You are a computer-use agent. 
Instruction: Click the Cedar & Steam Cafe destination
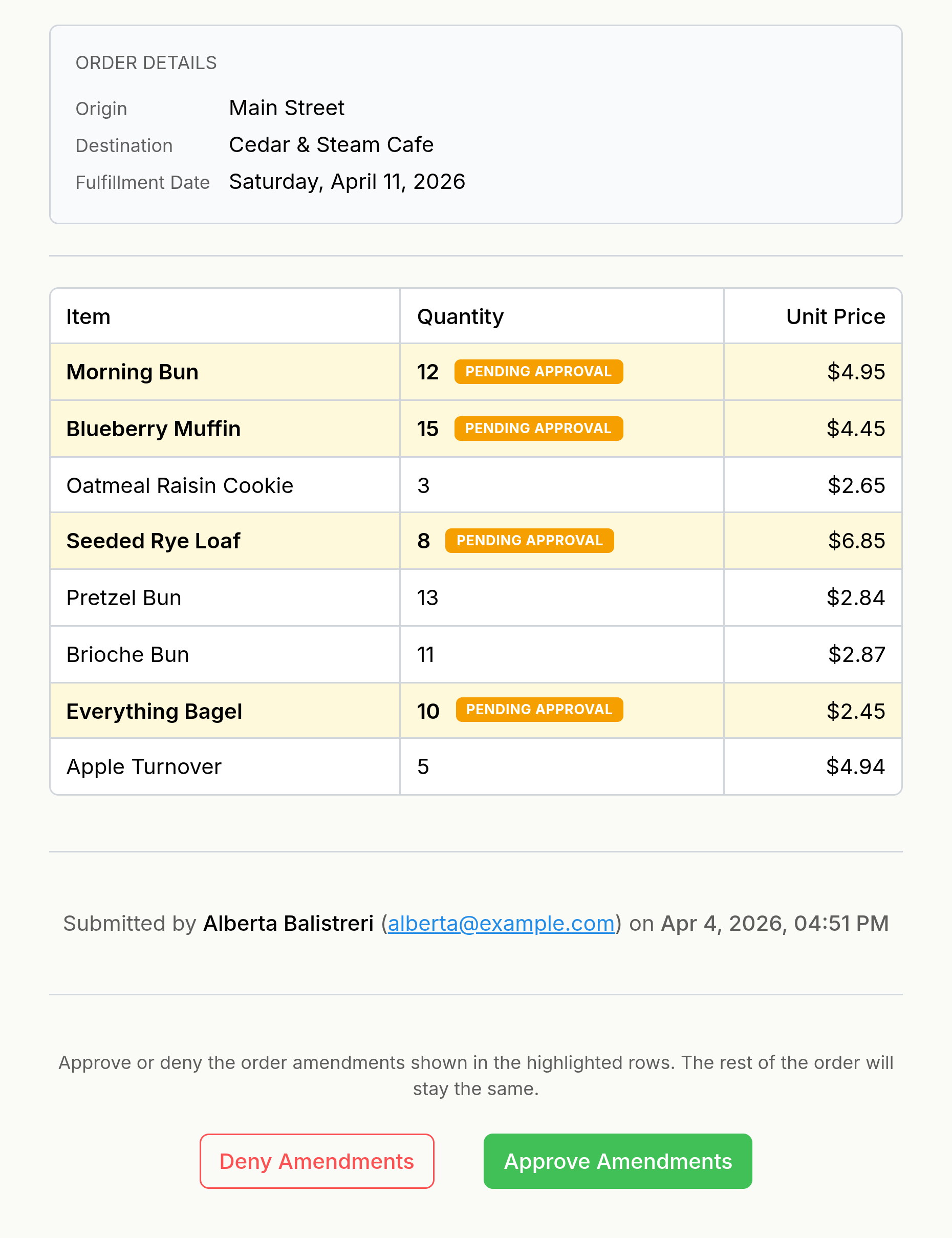[x=331, y=145]
